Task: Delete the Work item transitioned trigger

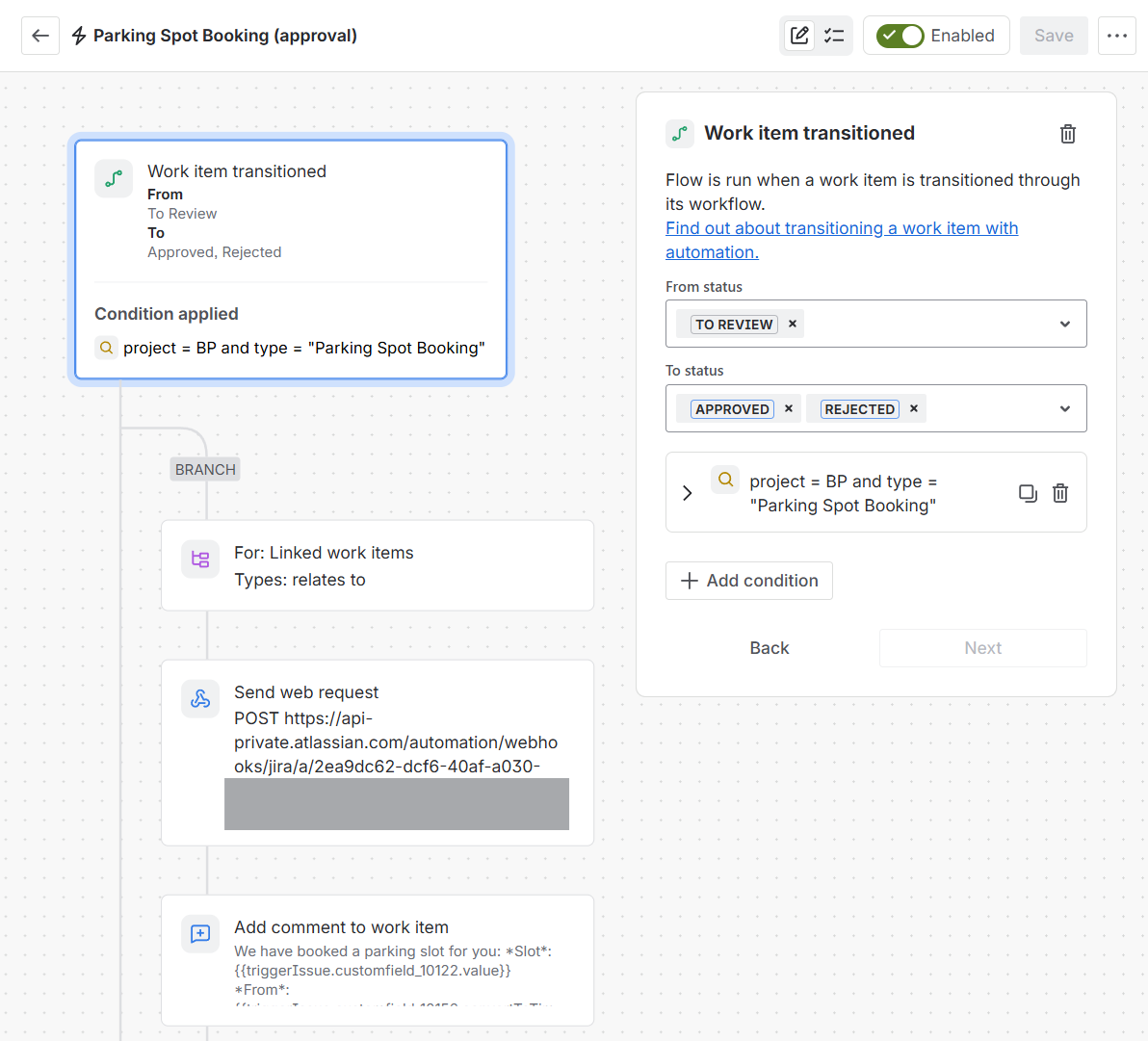Action: pyautogui.click(x=1067, y=134)
